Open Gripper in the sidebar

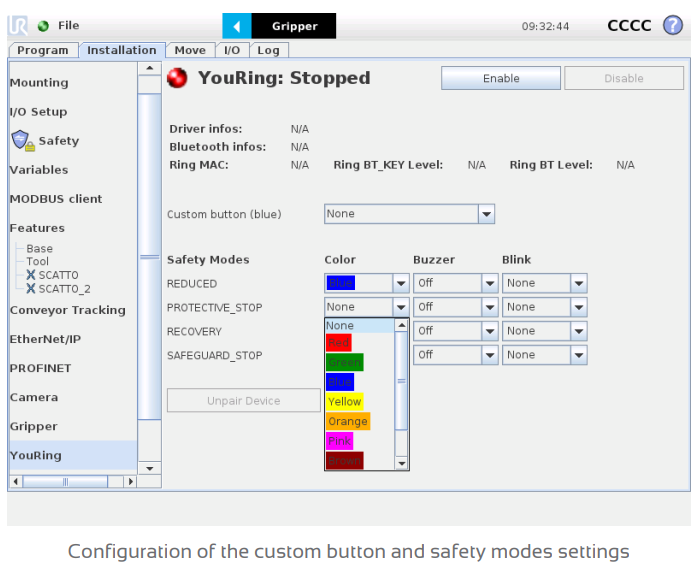pyautogui.click(x=34, y=427)
